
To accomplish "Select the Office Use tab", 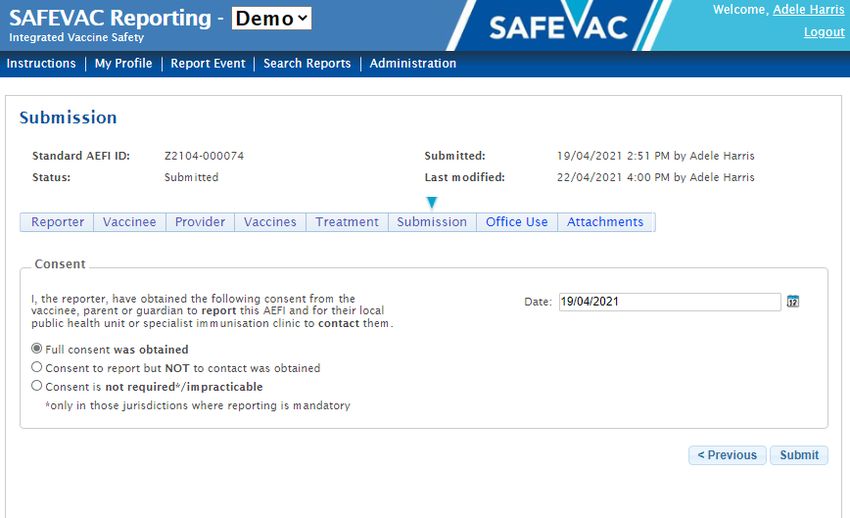I will 517,222.
